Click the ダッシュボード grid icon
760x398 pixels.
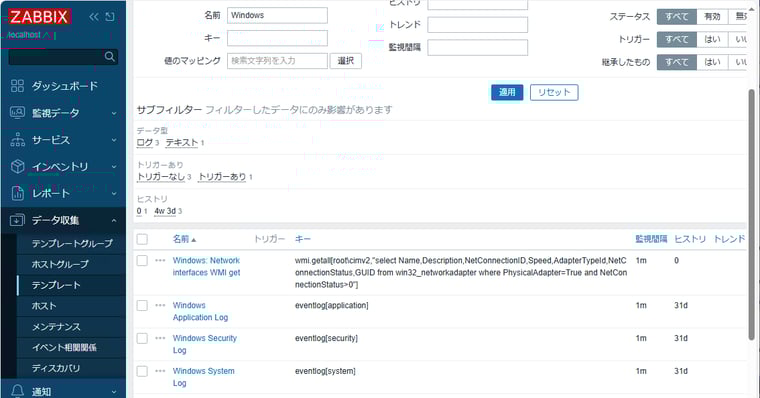tap(17, 86)
